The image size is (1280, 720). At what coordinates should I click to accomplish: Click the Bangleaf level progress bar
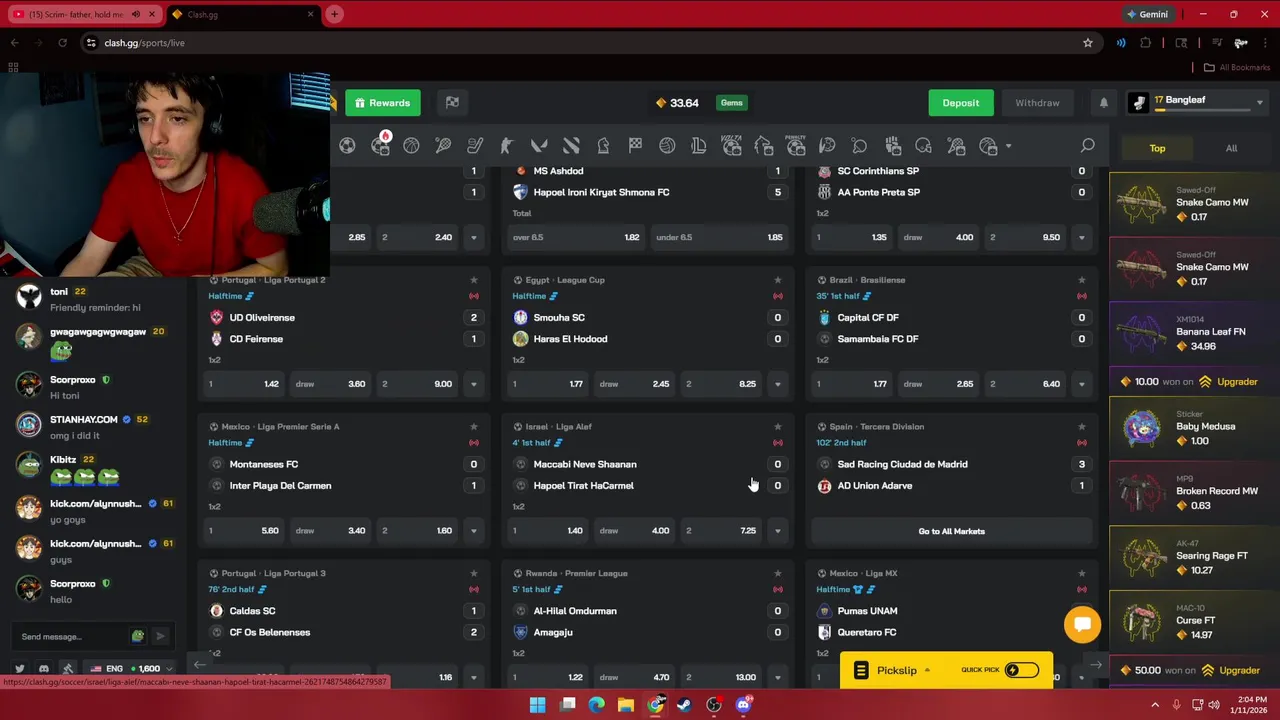coord(1204,110)
